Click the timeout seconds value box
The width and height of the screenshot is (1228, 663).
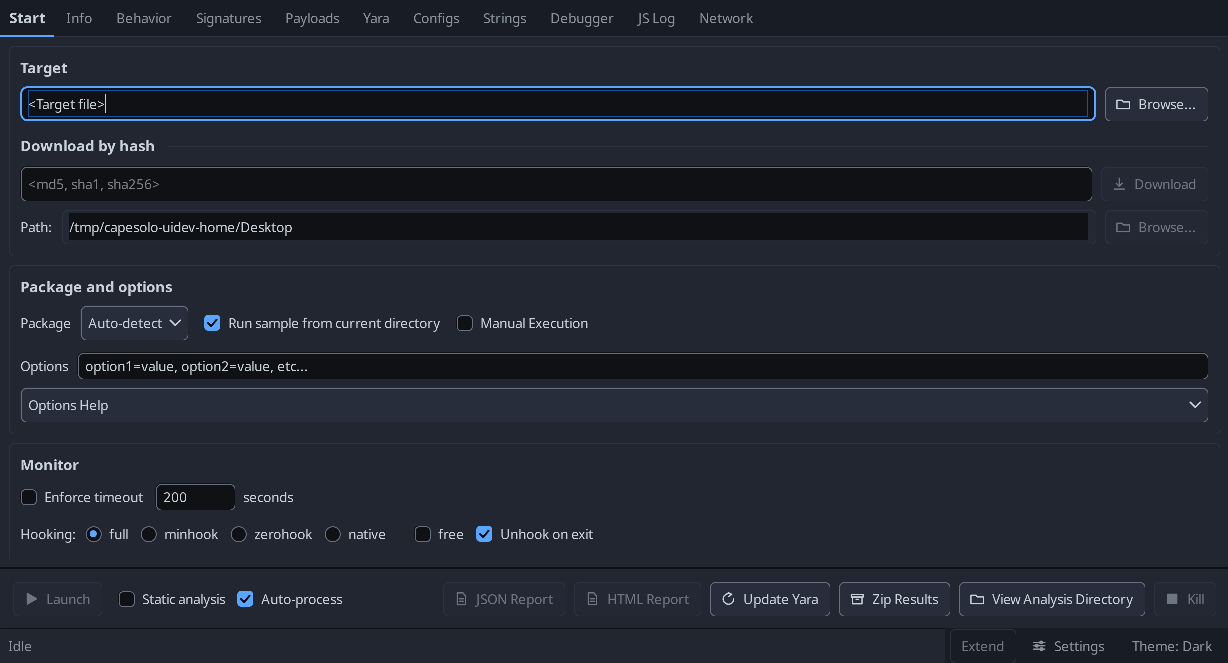196,497
